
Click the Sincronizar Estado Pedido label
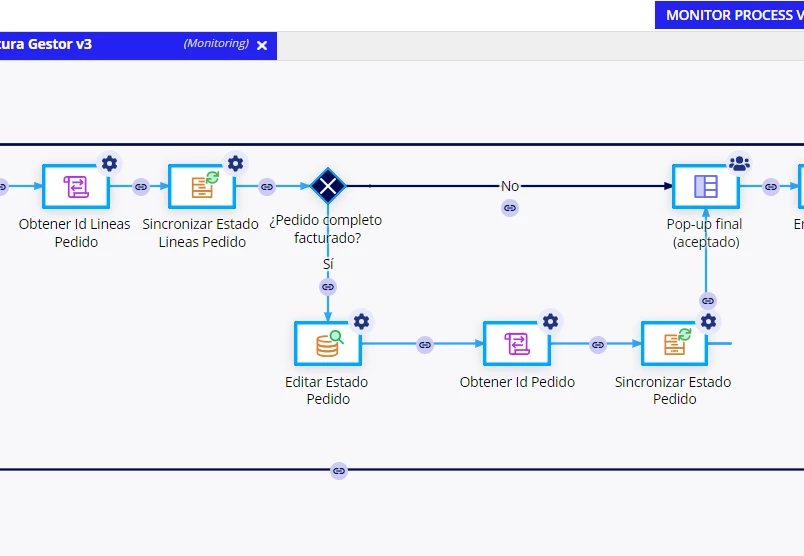coord(673,390)
